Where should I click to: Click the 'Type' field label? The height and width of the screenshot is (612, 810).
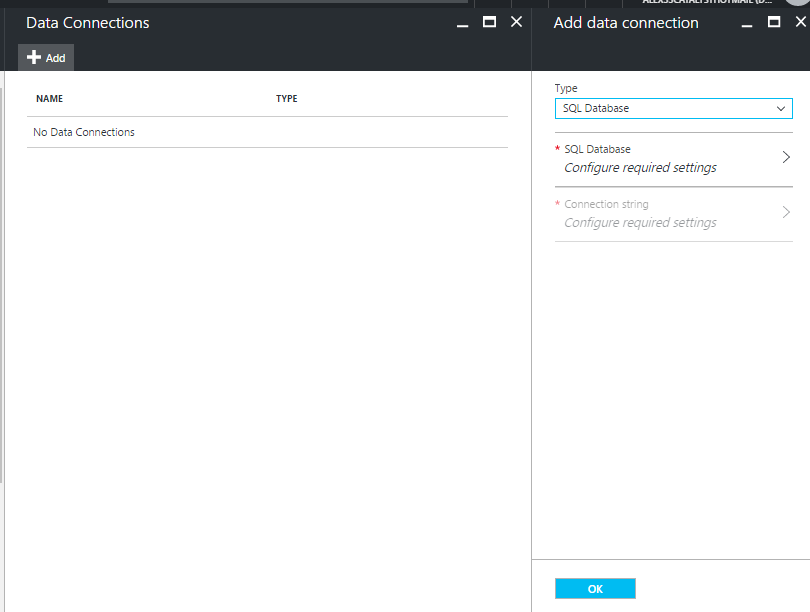pos(566,88)
